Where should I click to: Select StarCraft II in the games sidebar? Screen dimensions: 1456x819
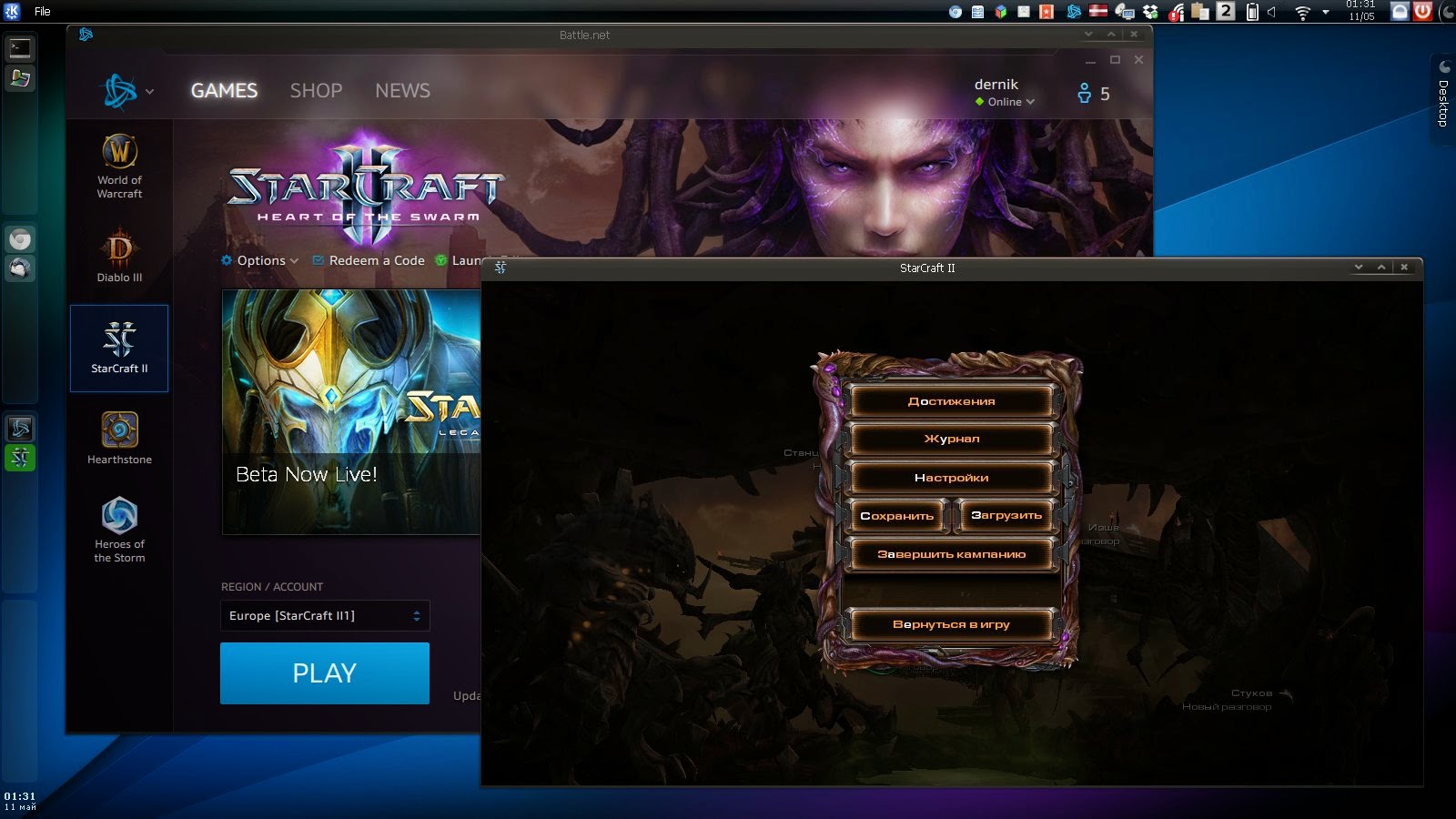click(x=119, y=349)
